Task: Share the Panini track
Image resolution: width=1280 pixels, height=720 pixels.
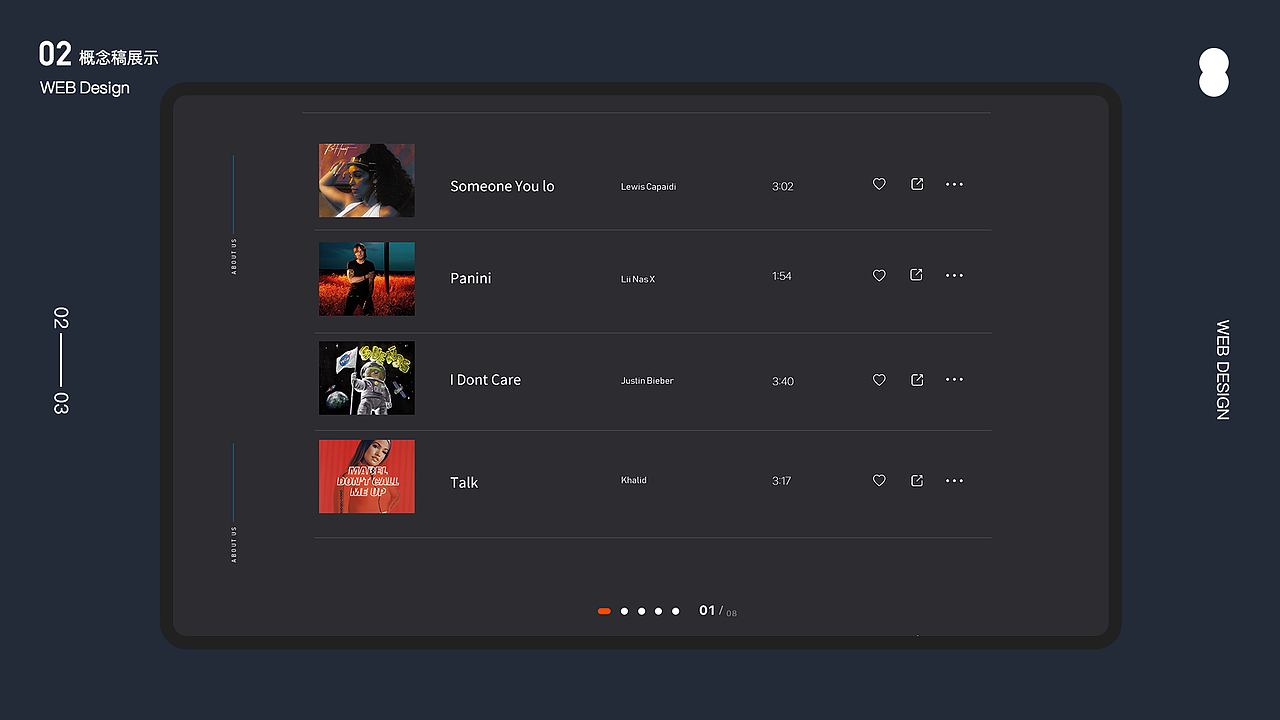Action: [x=916, y=275]
